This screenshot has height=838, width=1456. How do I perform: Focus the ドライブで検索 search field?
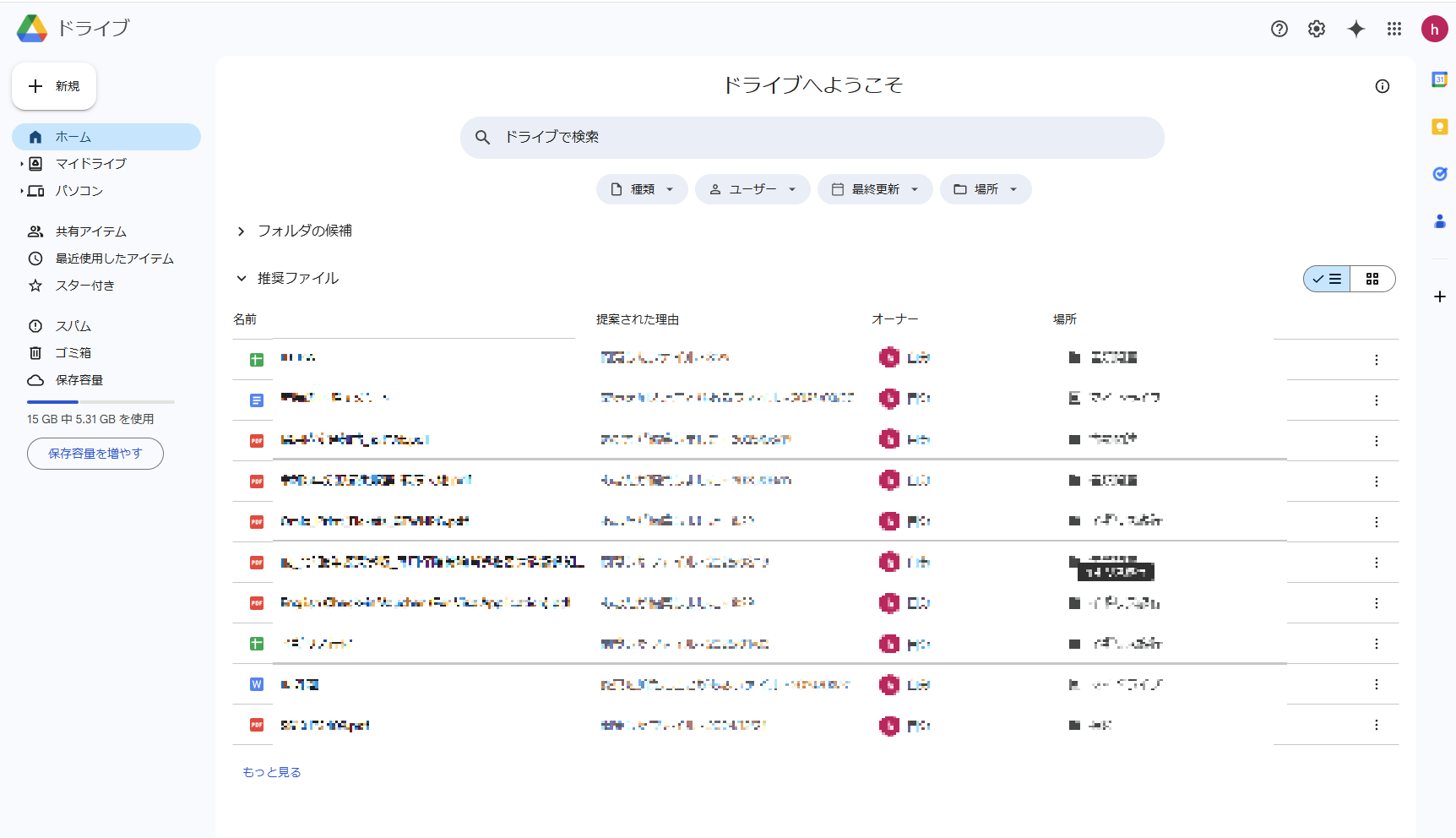coord(812,137)
